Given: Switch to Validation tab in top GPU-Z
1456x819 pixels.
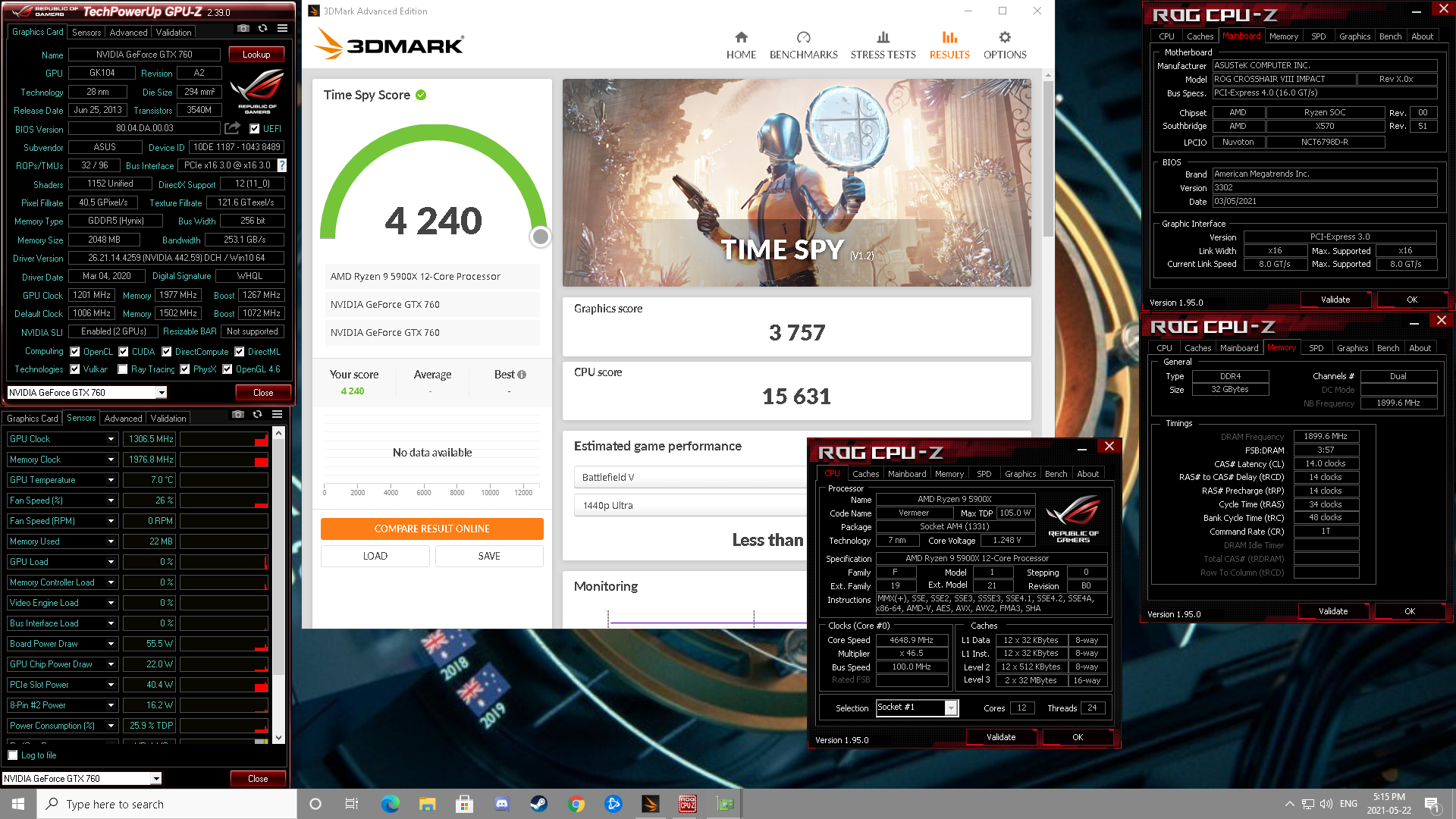Looking at the screenshot, I should [174, 33].
